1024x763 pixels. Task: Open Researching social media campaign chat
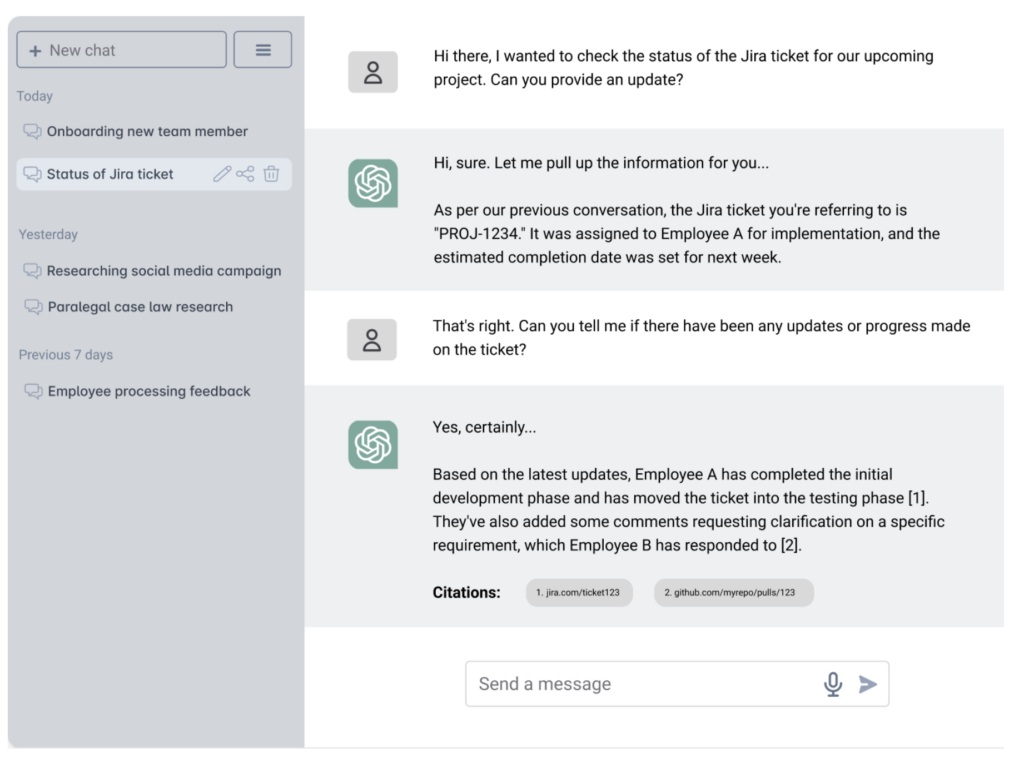coord(164,271)
